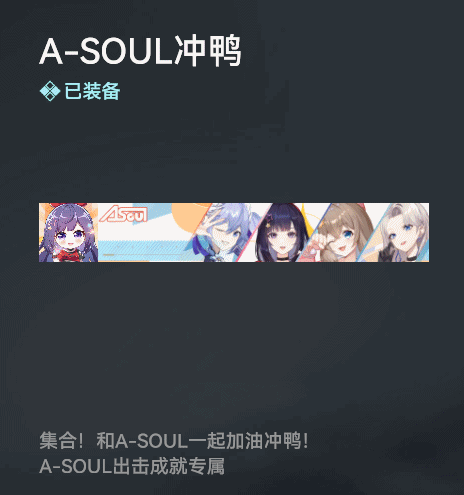The height and width of the screenshot is (495, 464).
Task: Select the brown-haired blue-eyed character portrait
Action: tap(337, 232)
